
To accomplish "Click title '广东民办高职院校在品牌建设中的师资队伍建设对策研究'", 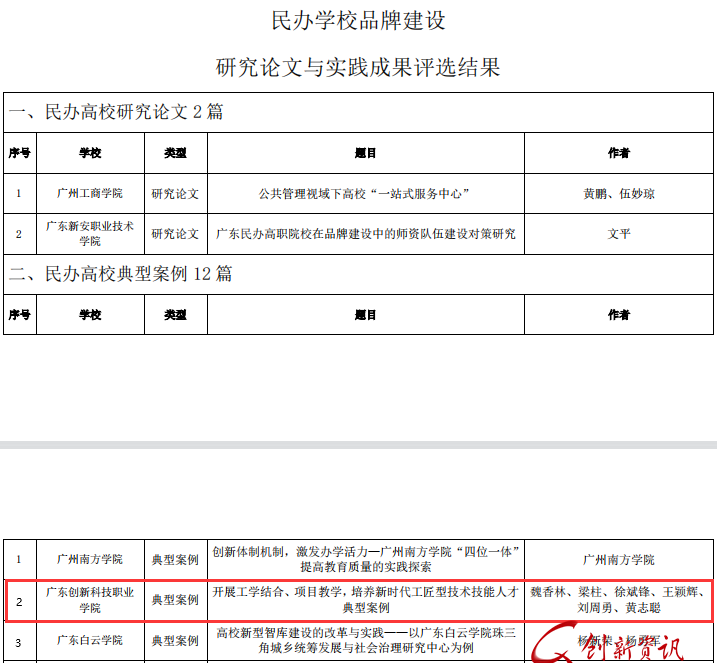I will (366, 234).
